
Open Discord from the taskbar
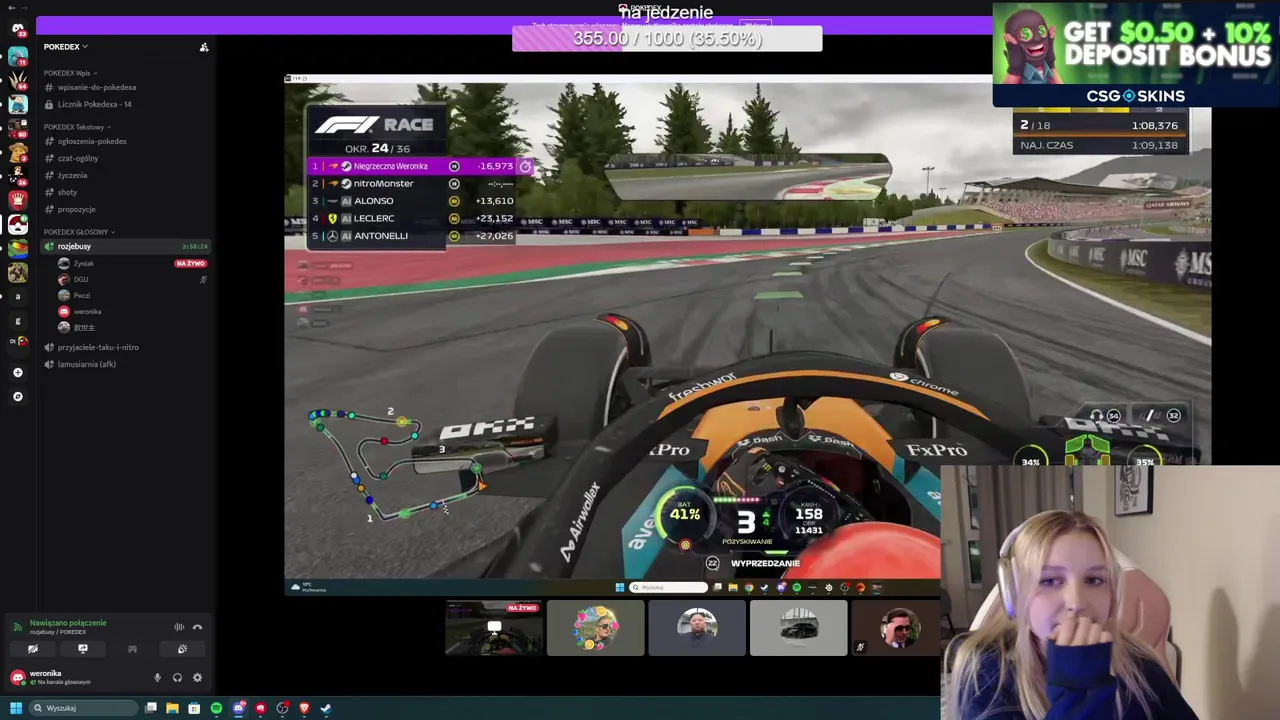pyautogui.click(x=238, y=708)
